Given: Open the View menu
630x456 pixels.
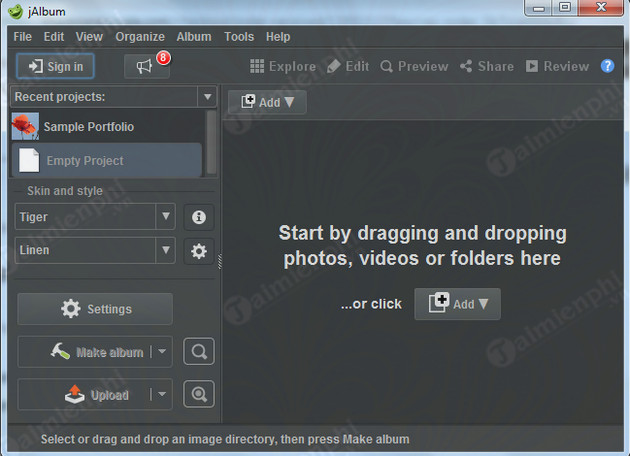Looking at the screenshot, I should click(89, 37).
